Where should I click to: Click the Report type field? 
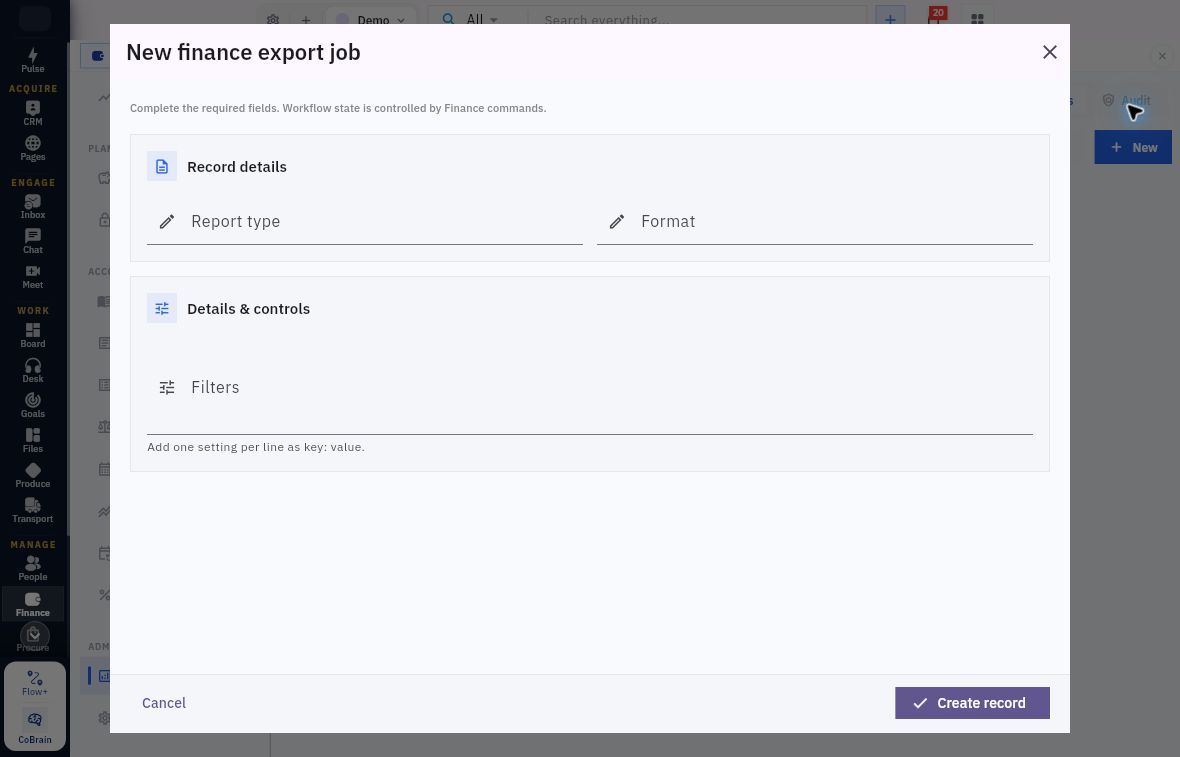coord(364,221)
